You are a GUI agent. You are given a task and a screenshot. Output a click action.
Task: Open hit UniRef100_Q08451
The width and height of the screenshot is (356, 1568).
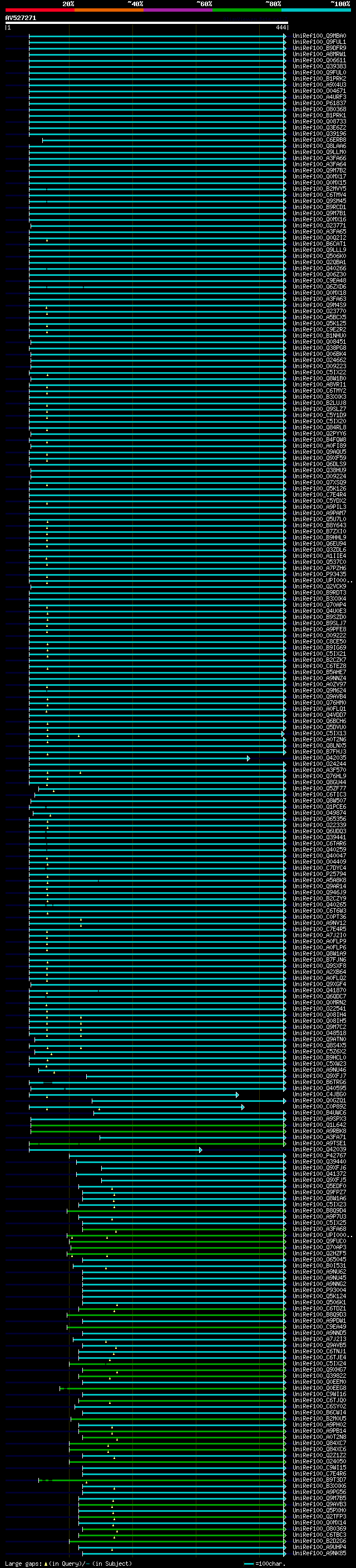coord(319,342)
